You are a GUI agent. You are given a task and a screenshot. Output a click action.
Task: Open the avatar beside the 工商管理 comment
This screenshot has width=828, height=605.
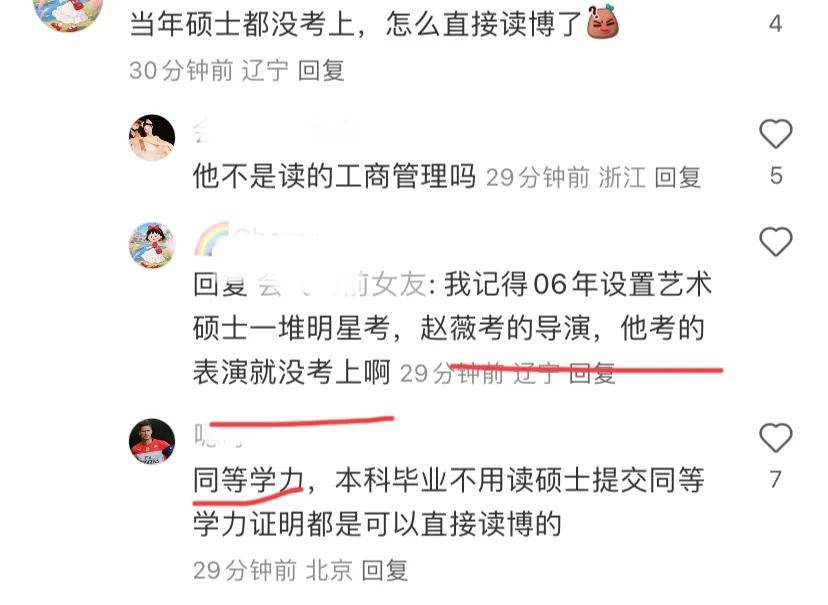[x=152, y=137]
